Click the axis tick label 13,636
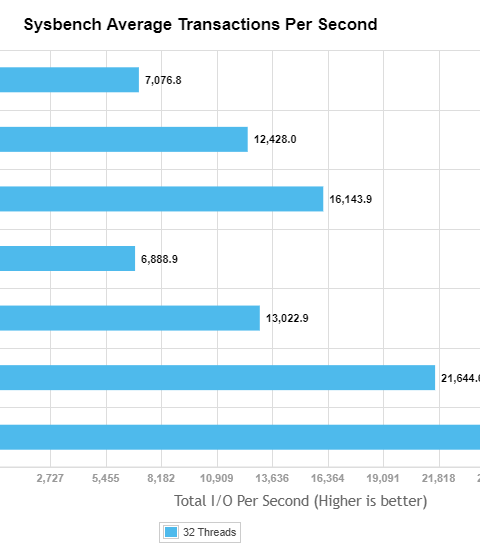This screenshot has width=480, height=557. click(x=272, y=478)
